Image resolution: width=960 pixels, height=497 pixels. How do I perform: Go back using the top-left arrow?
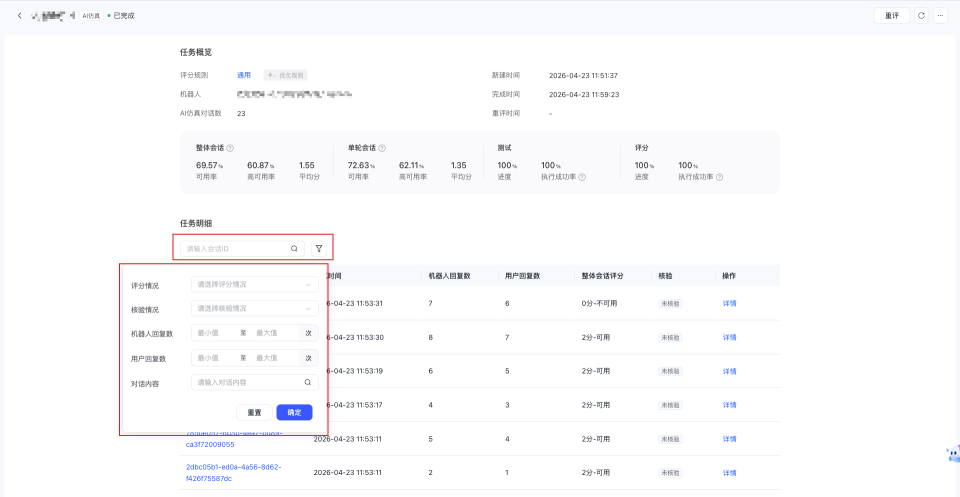[19, 16]
